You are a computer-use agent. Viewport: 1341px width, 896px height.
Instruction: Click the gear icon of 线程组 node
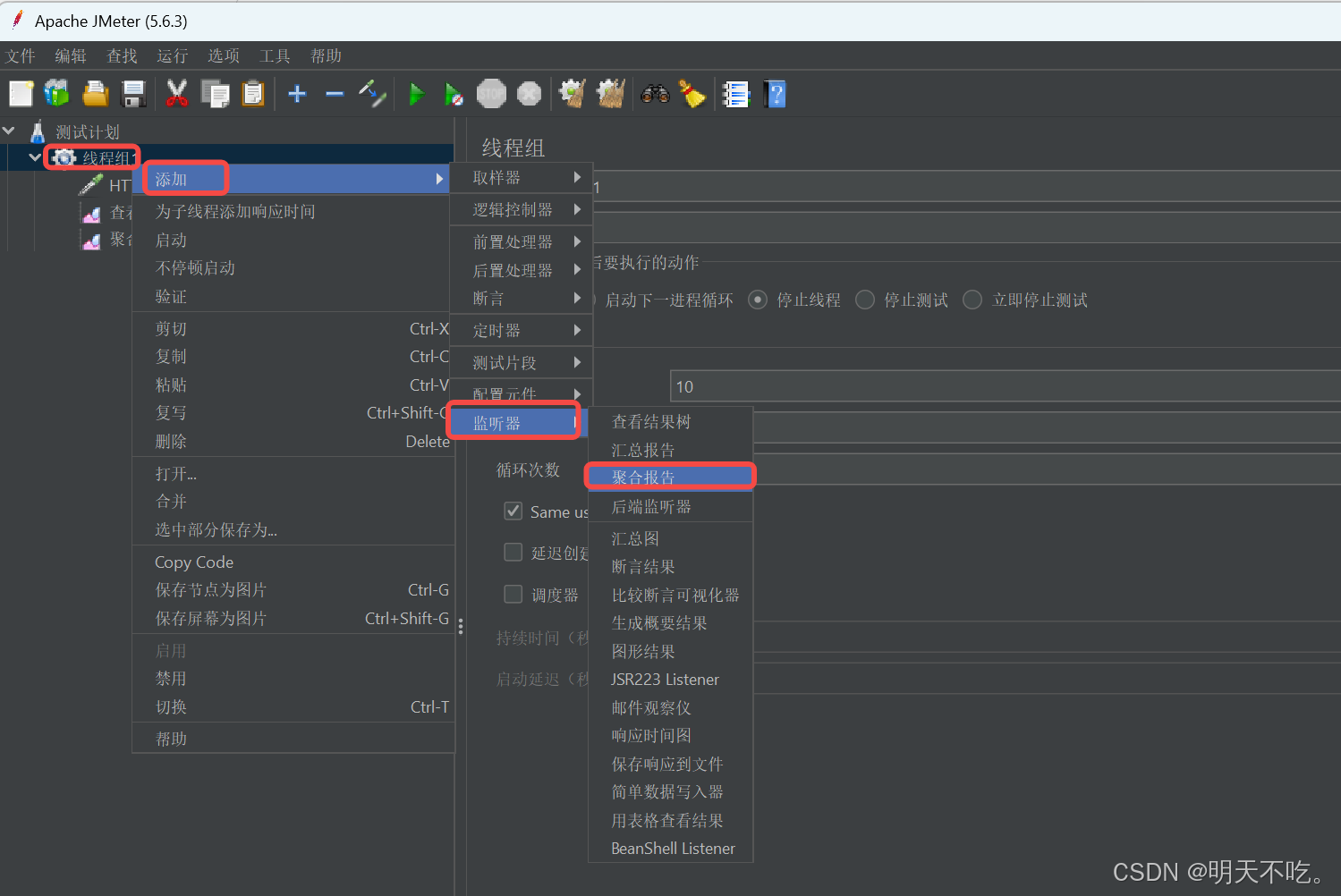point(64,158)
